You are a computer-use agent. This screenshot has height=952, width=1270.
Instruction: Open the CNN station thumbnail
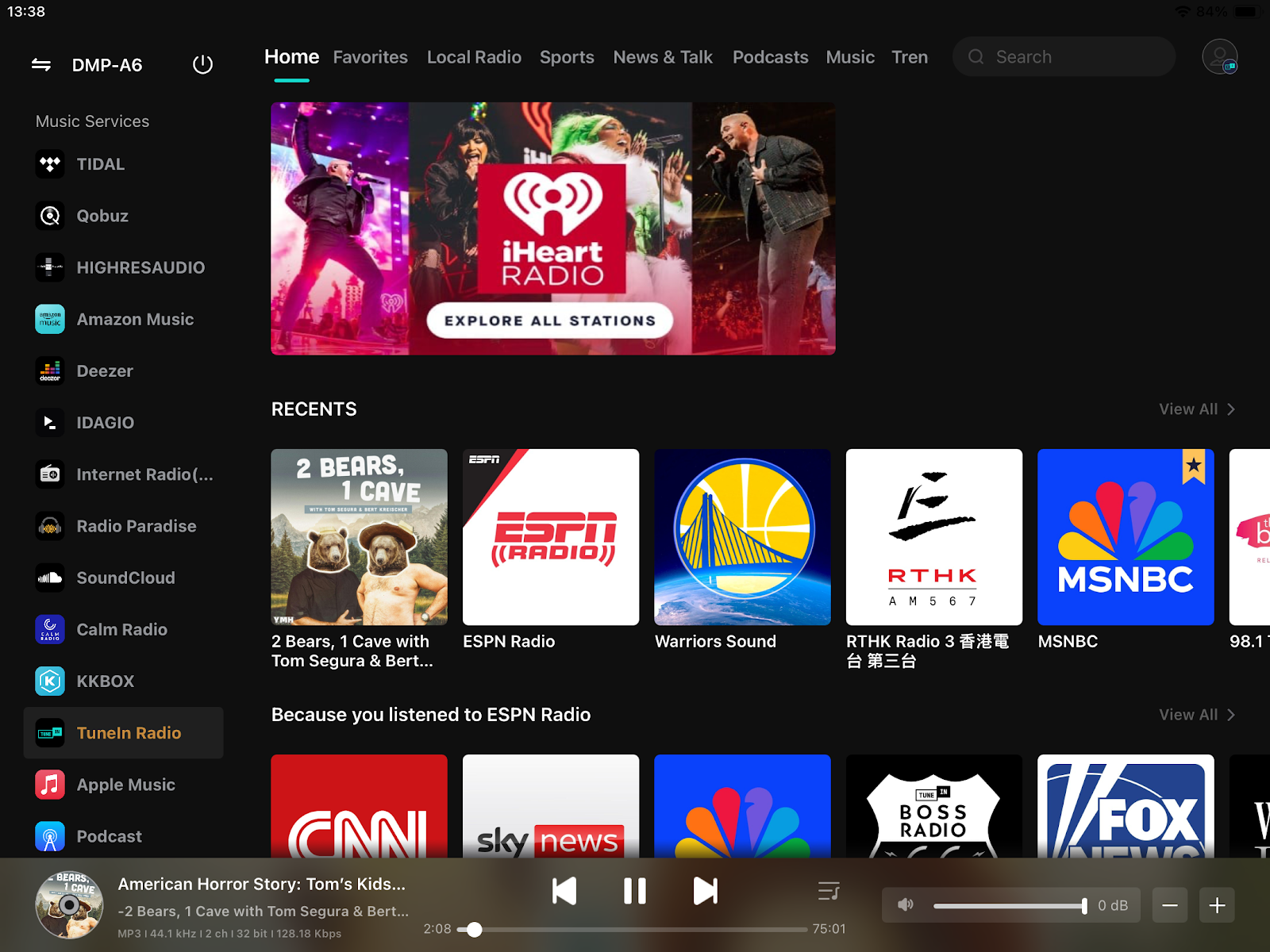pyautogui.click(x=359, y=806)
